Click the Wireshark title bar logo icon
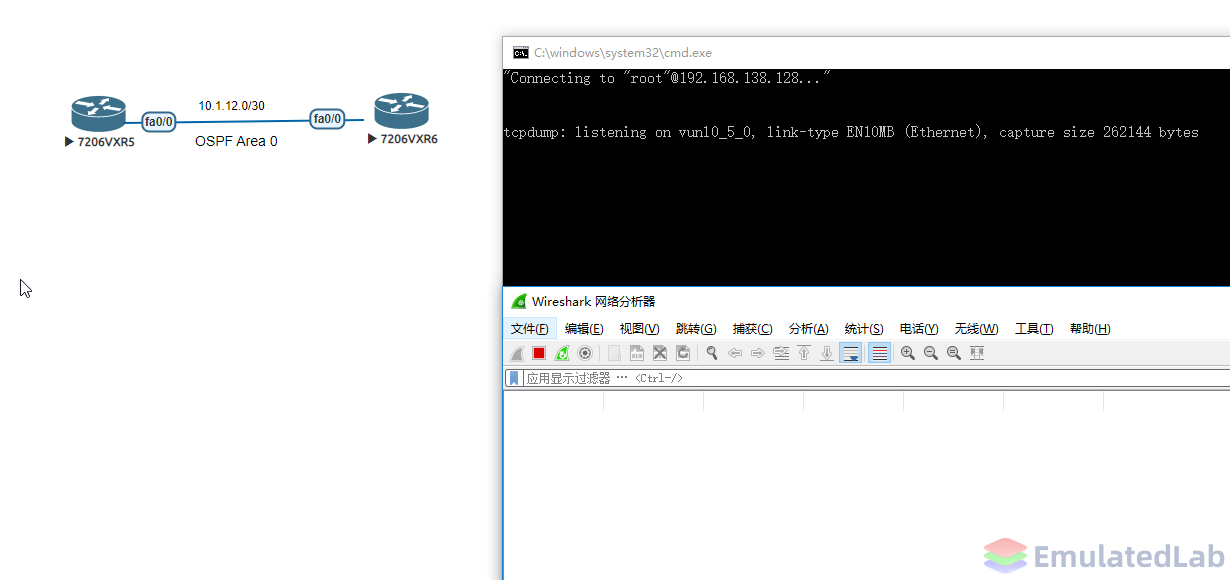1230x580 pixels. click(x=519, y=301)
